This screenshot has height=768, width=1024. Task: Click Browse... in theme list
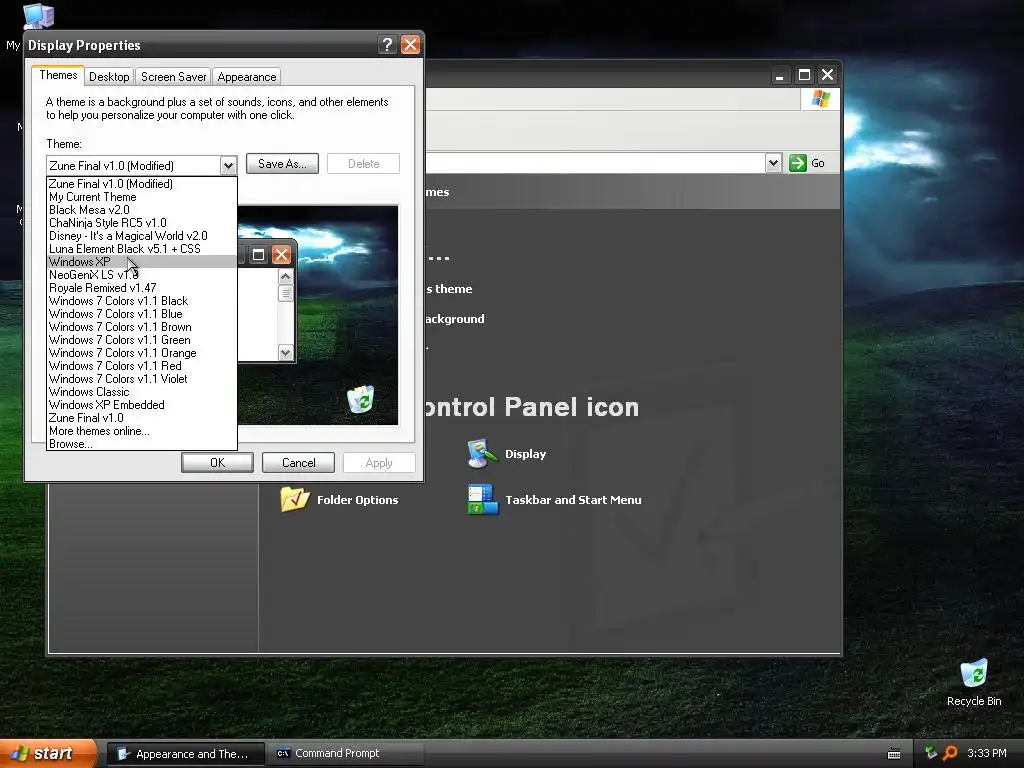tap(142, 444)
